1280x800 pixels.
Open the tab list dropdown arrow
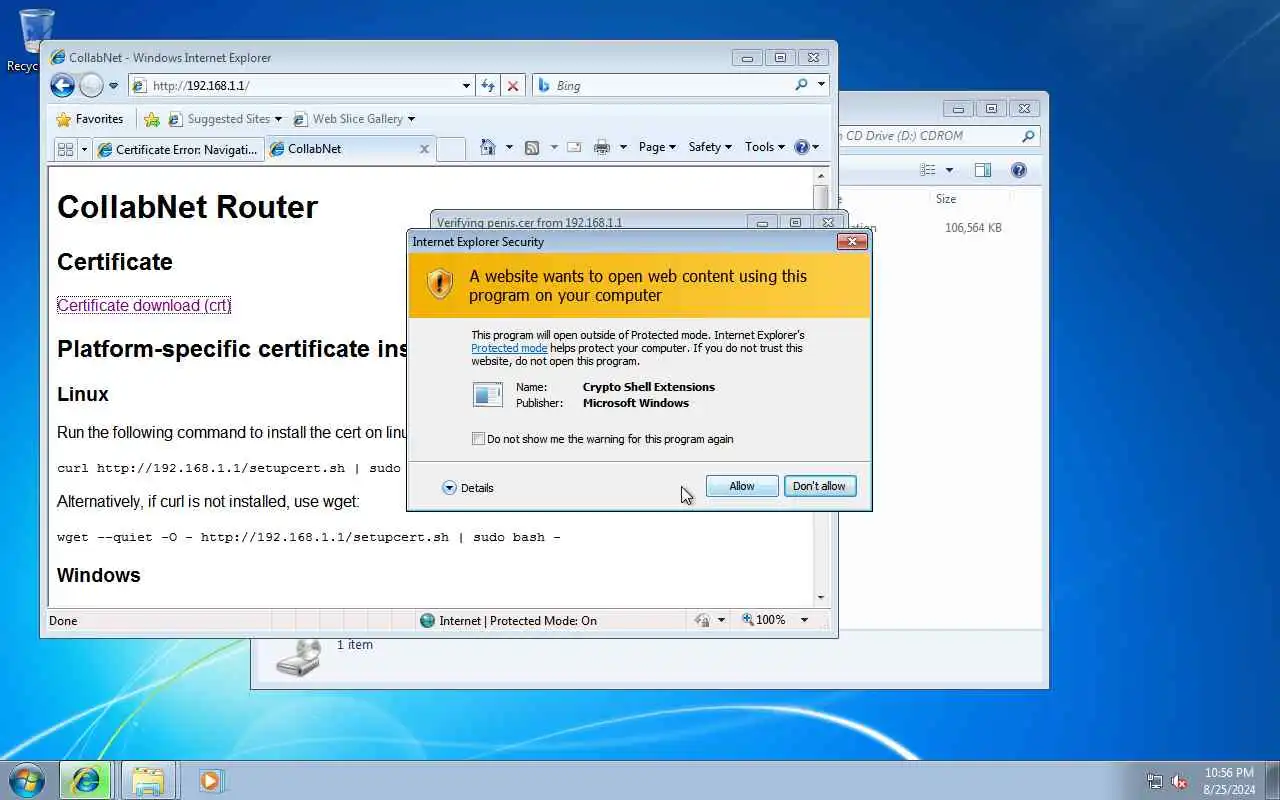85,149
